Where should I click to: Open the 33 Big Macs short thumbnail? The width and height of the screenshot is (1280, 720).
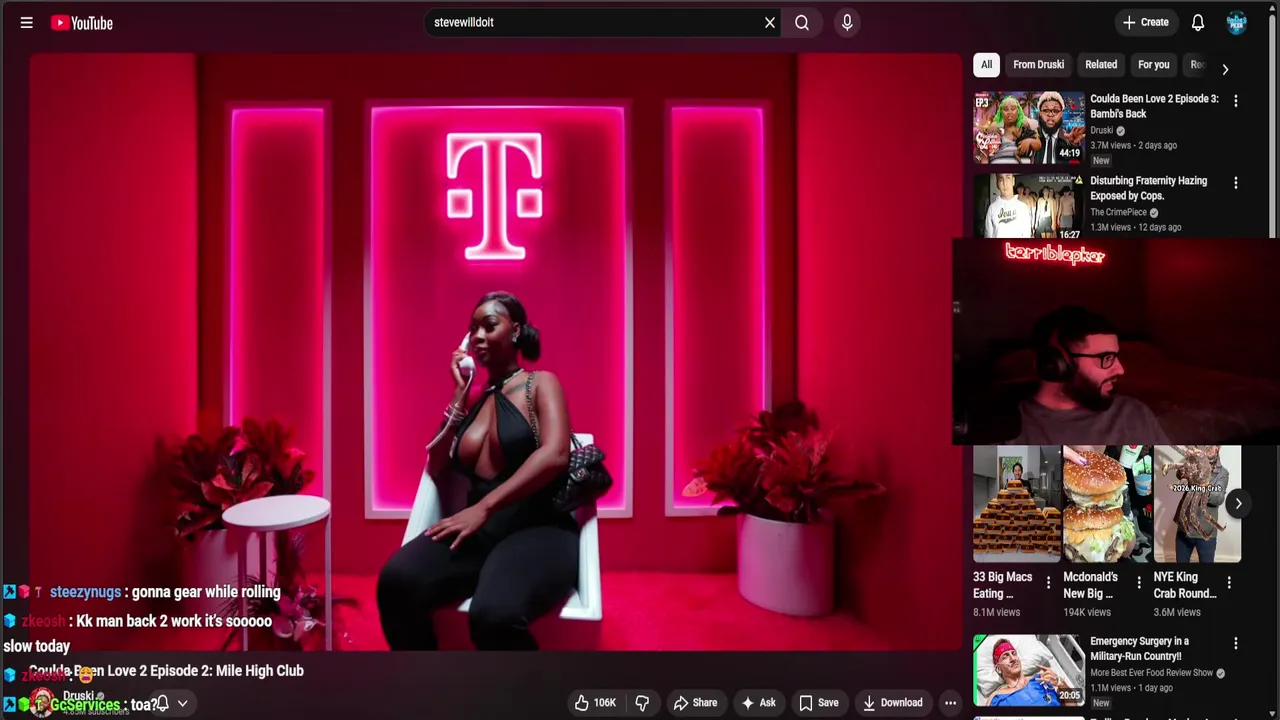coord(1017,504)
